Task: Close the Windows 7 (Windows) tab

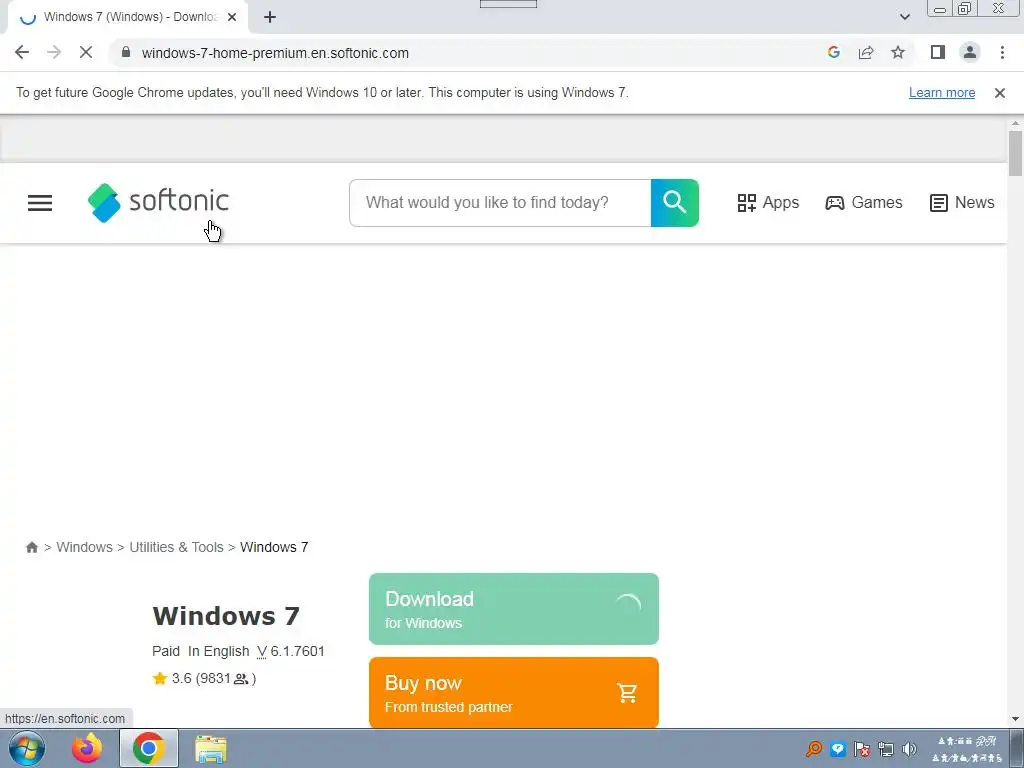Action: (x=232, y=18)
